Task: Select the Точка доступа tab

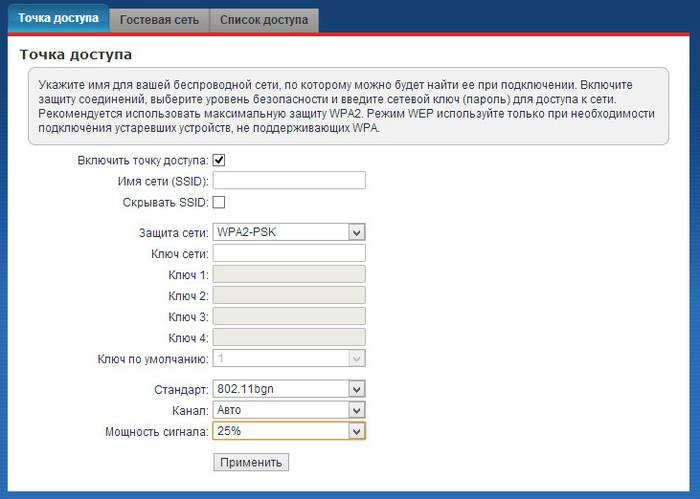Action: (x=57, y=19)
